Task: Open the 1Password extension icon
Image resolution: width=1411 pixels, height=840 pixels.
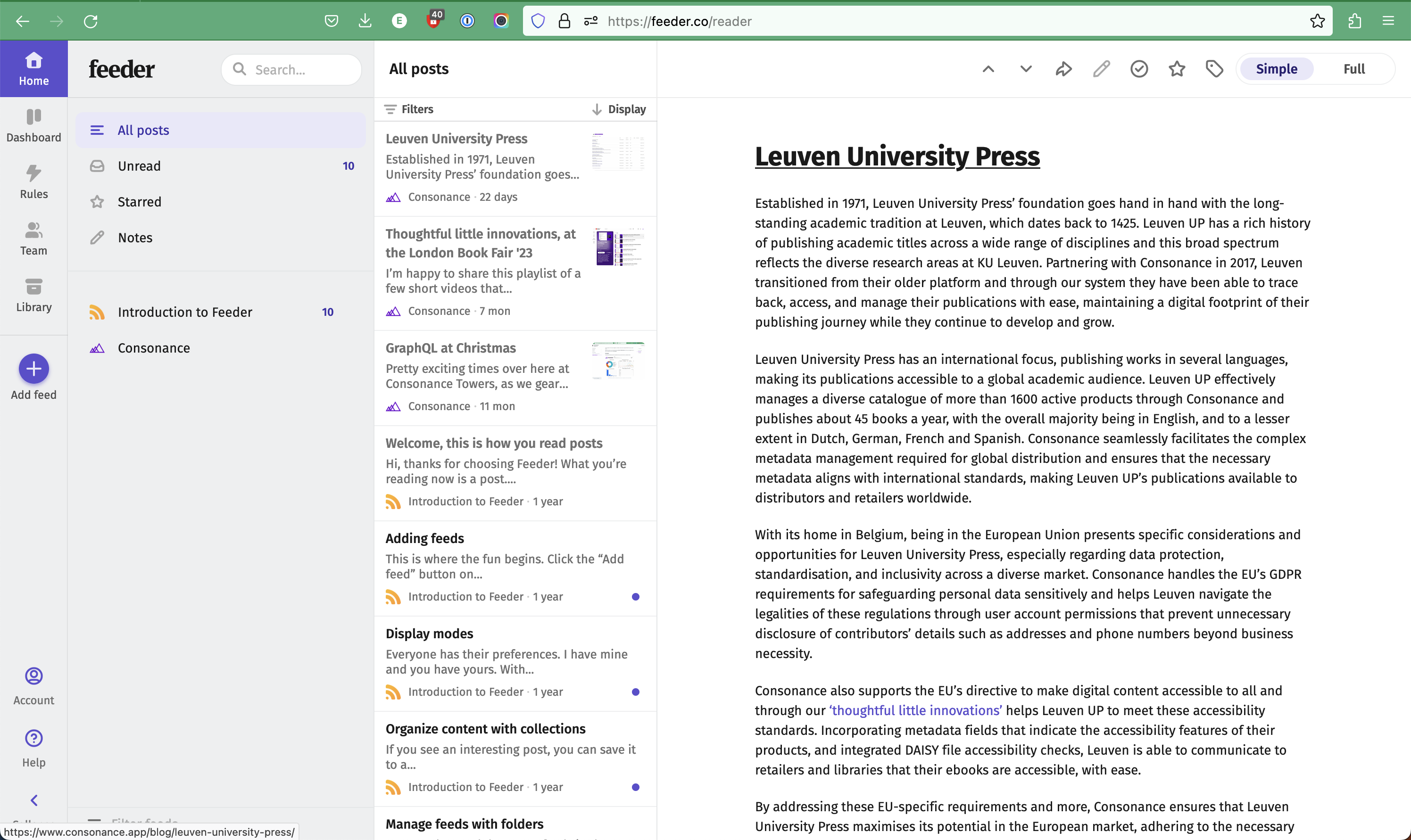Action: click(x=467, y=21)
